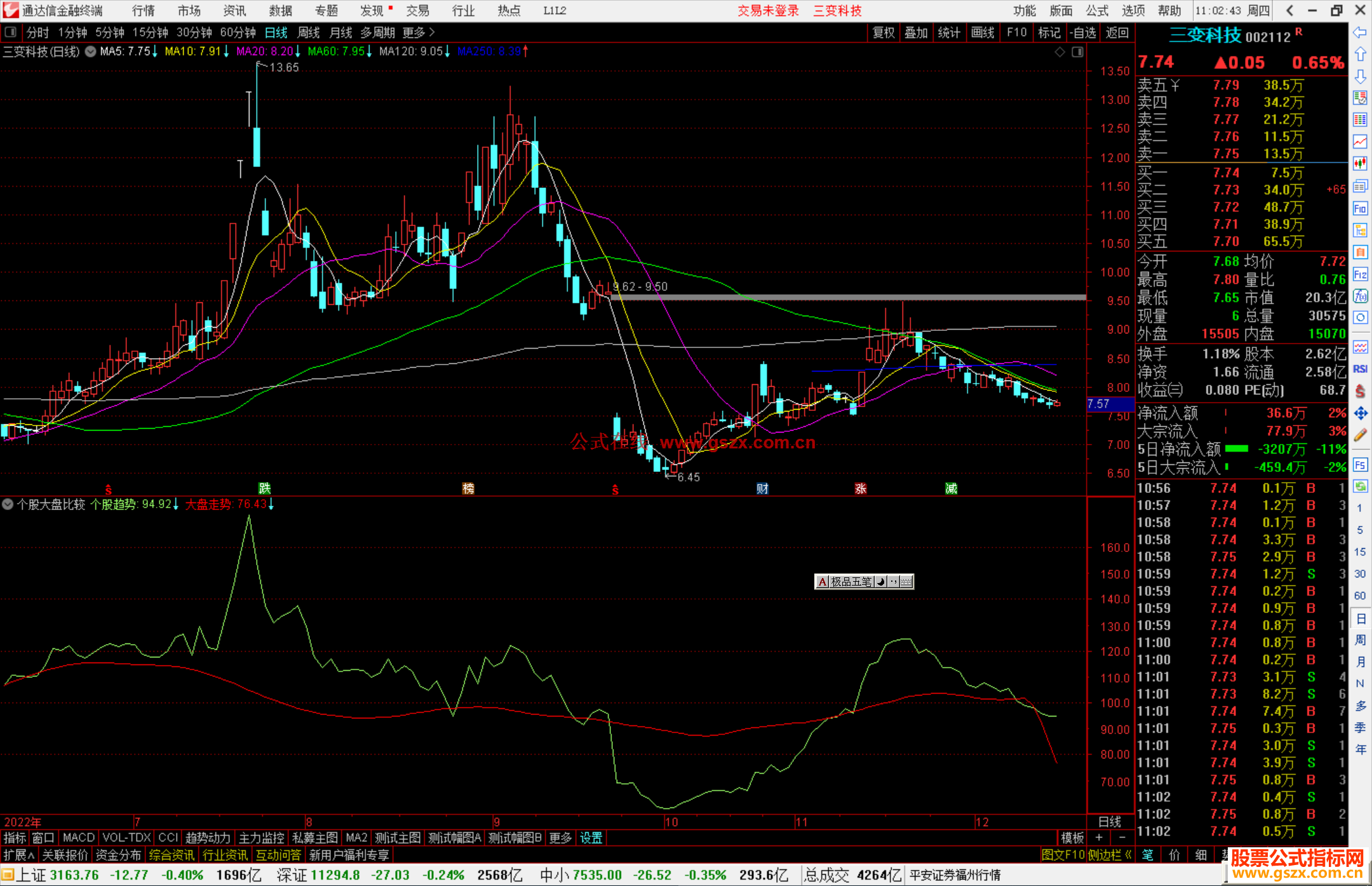Click the formula f(x) sidebar icon

[1360, 296]
